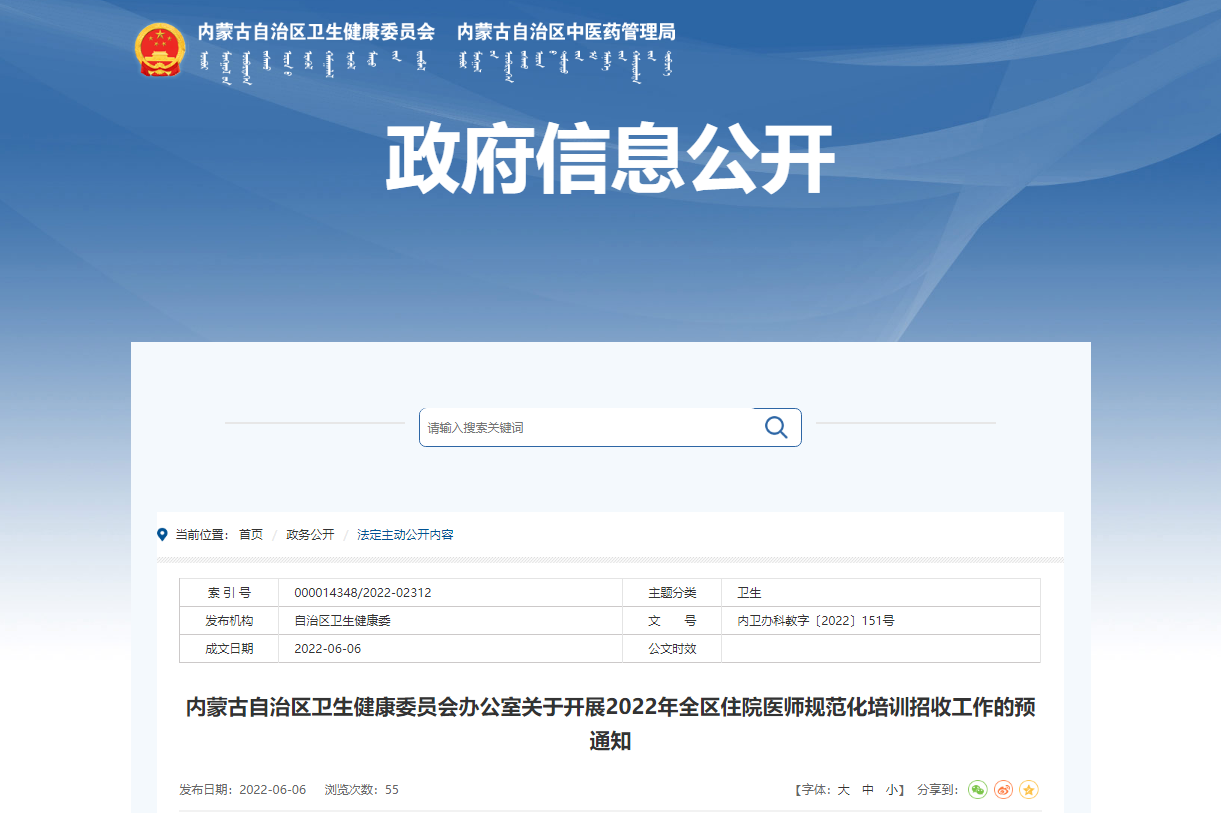Click the search magnifier icon
The width and height of the screenshot is (1221, 813).
[776, 427]
